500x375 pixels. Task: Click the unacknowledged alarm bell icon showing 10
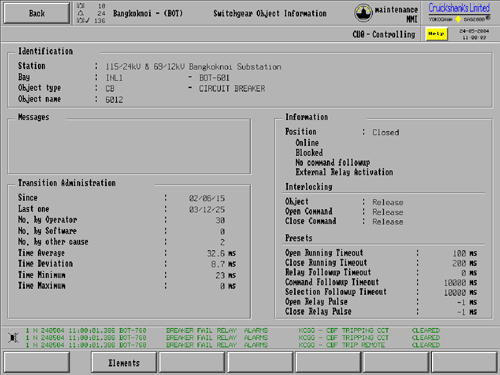tap(81, 6)
